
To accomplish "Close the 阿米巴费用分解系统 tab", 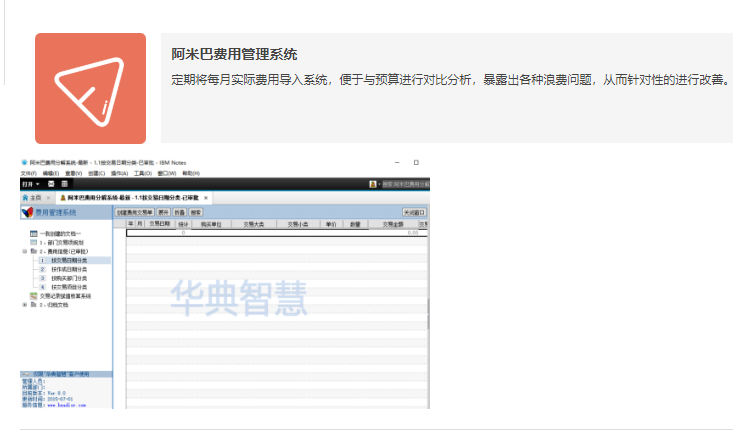I will point(206,198).
